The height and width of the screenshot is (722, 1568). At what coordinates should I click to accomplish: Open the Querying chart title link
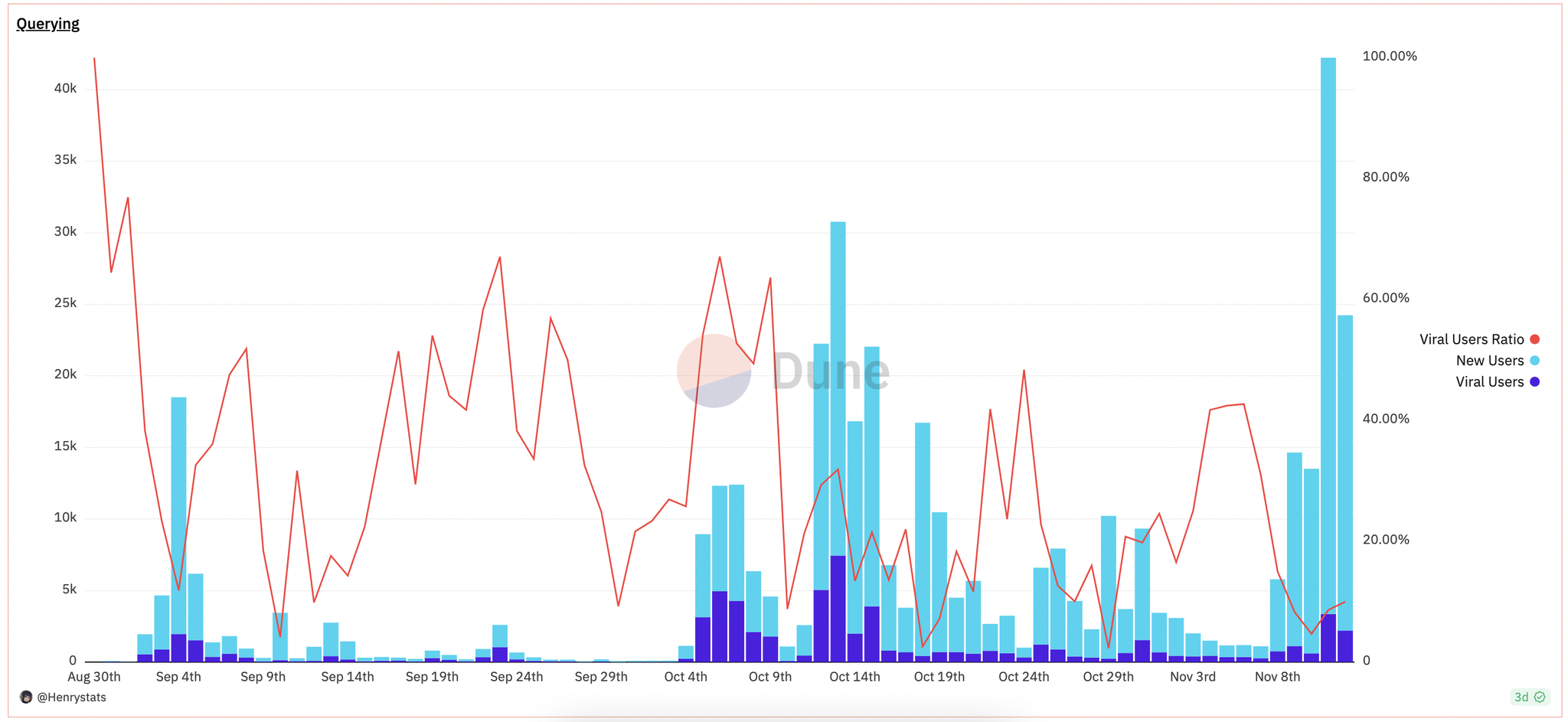47,24
